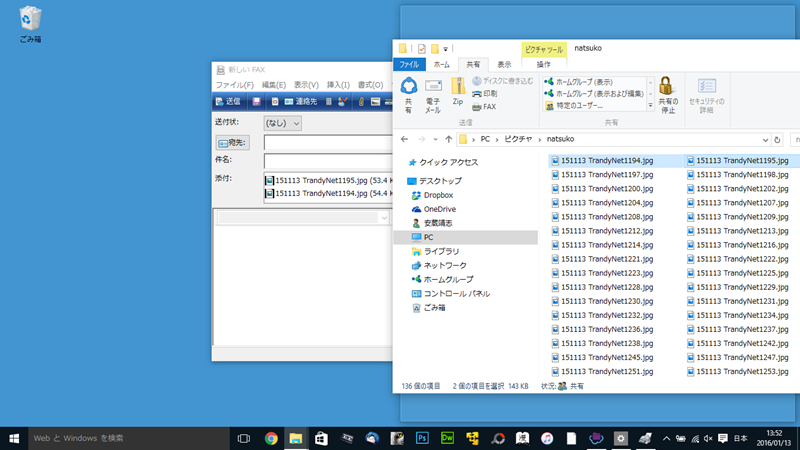Screen dimensions: 800x450
Task: Click the Zip compress icon
Action: pyautogui.click(x=458, y=91)
